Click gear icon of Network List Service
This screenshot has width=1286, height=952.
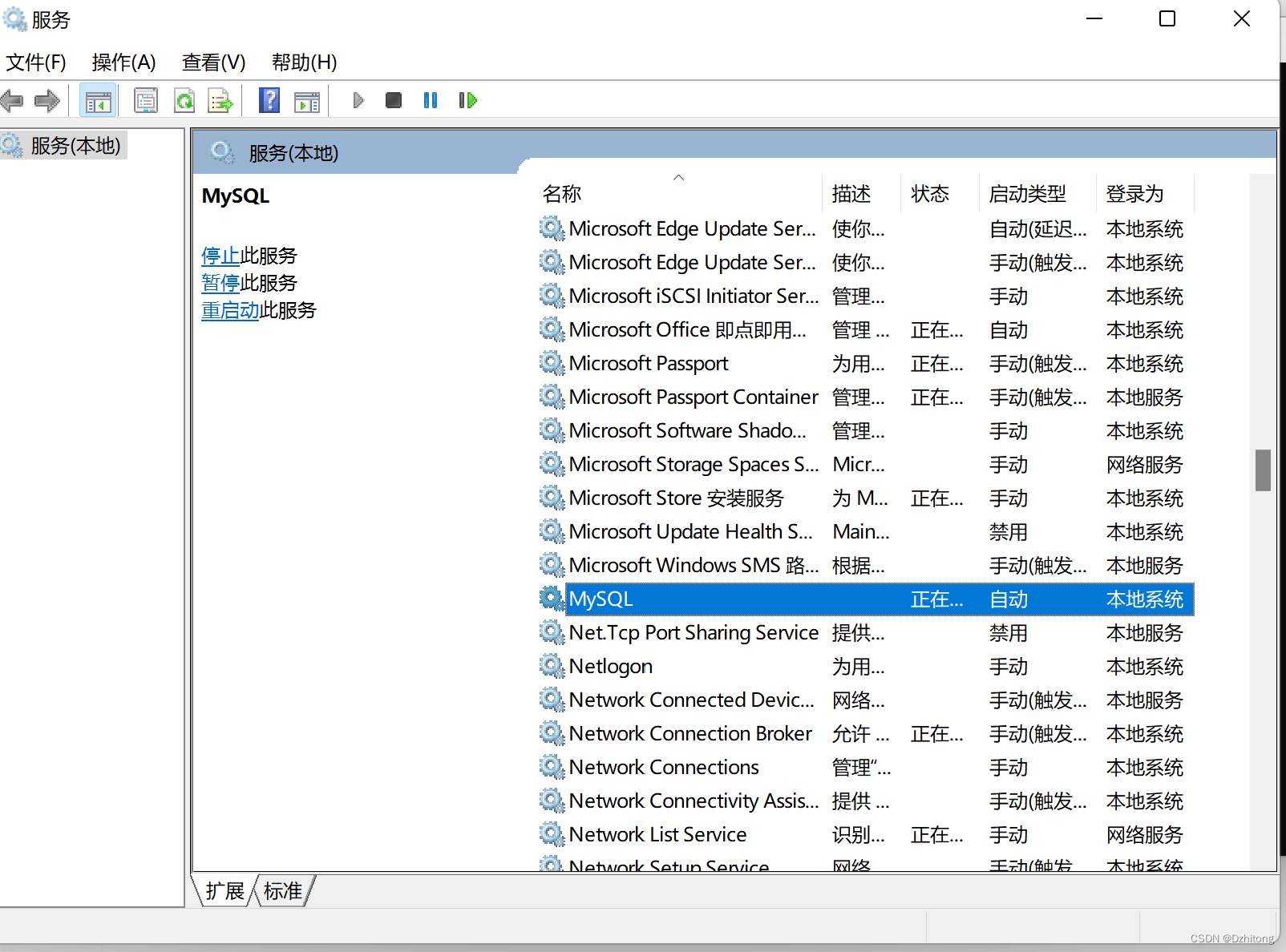[x=552, y=834]
